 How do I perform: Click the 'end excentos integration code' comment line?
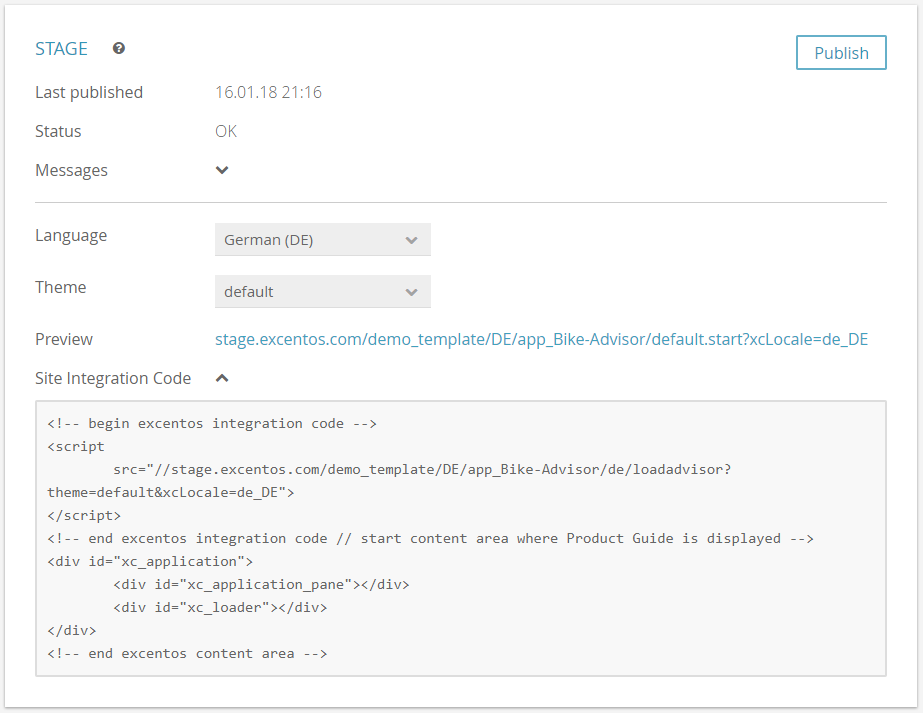[430, 538]
